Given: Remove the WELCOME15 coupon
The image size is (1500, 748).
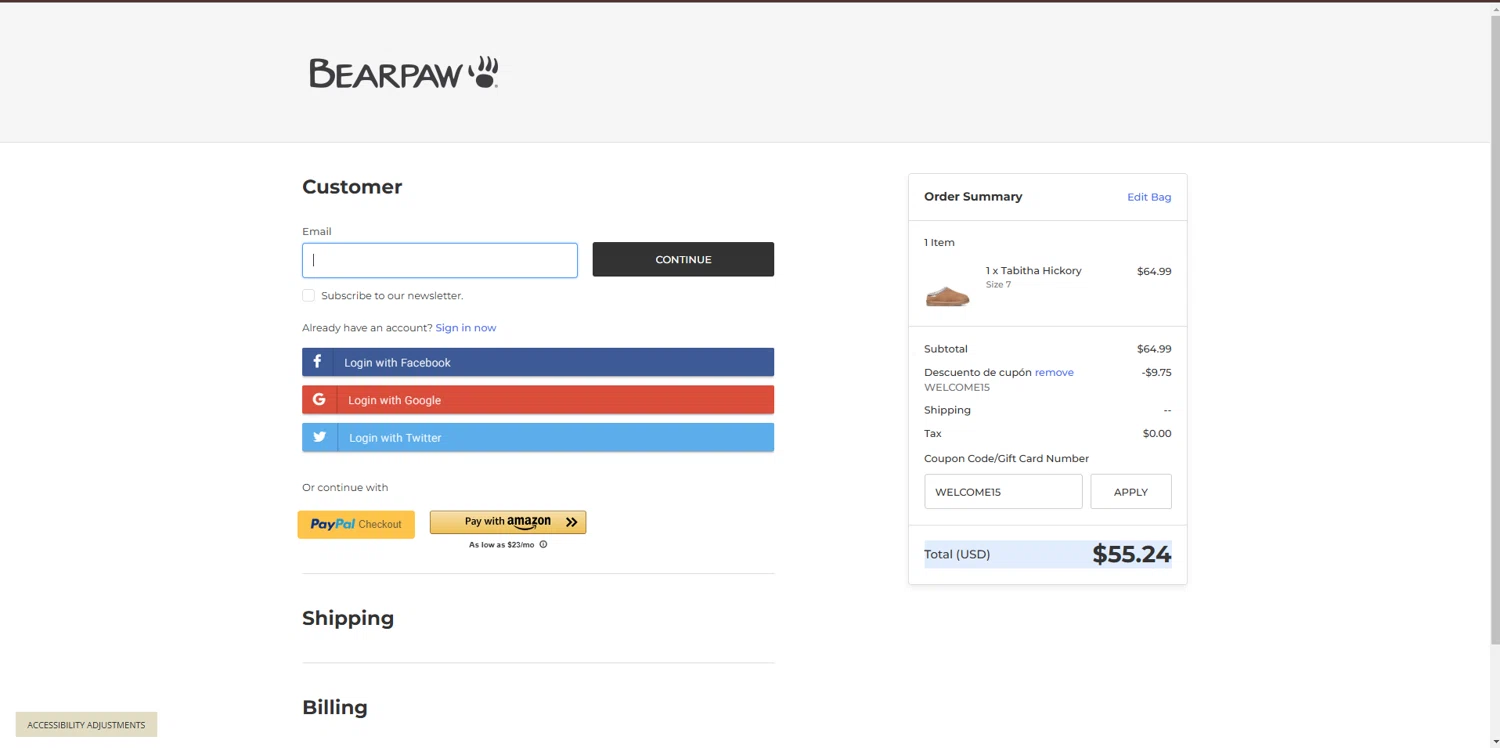Looking at the screenshot, I should tap(1054, 372).
